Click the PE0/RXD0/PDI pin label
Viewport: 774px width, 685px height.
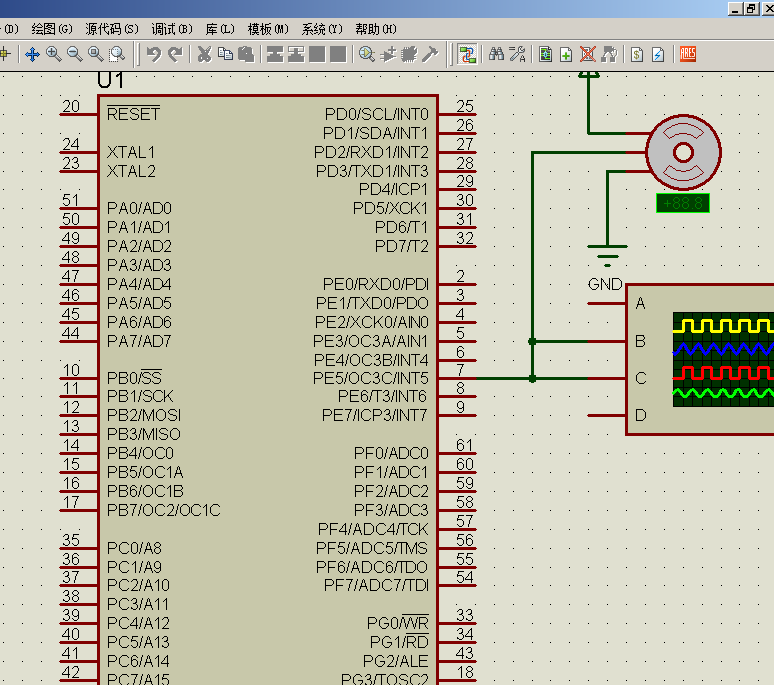tap(376, 285)
